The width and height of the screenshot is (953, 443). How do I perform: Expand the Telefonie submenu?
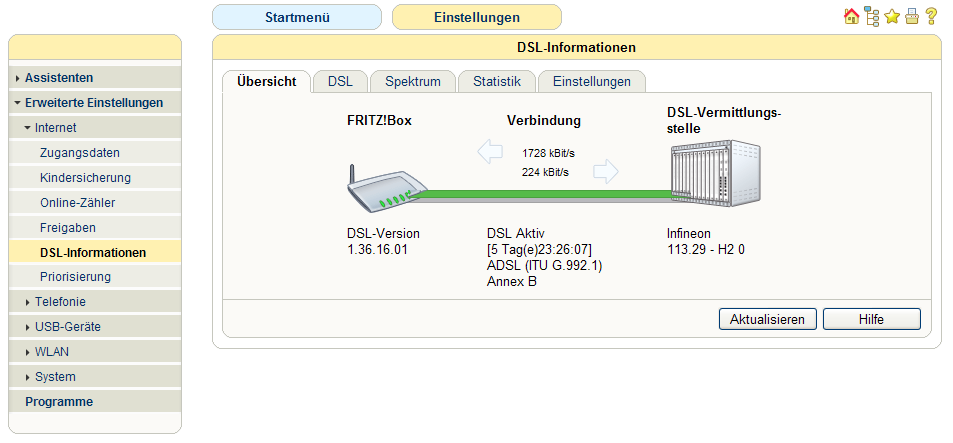coord(60,301)
